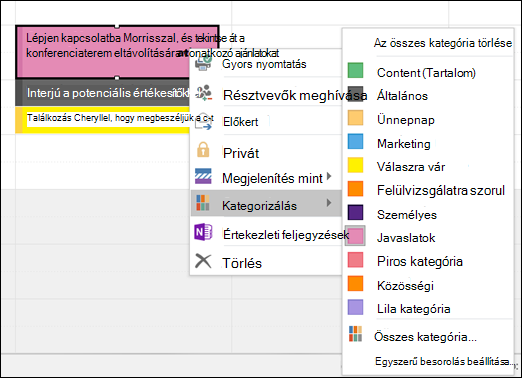Pick the dark gray Általános swatch
522x378 pixels.
[355, 94]
